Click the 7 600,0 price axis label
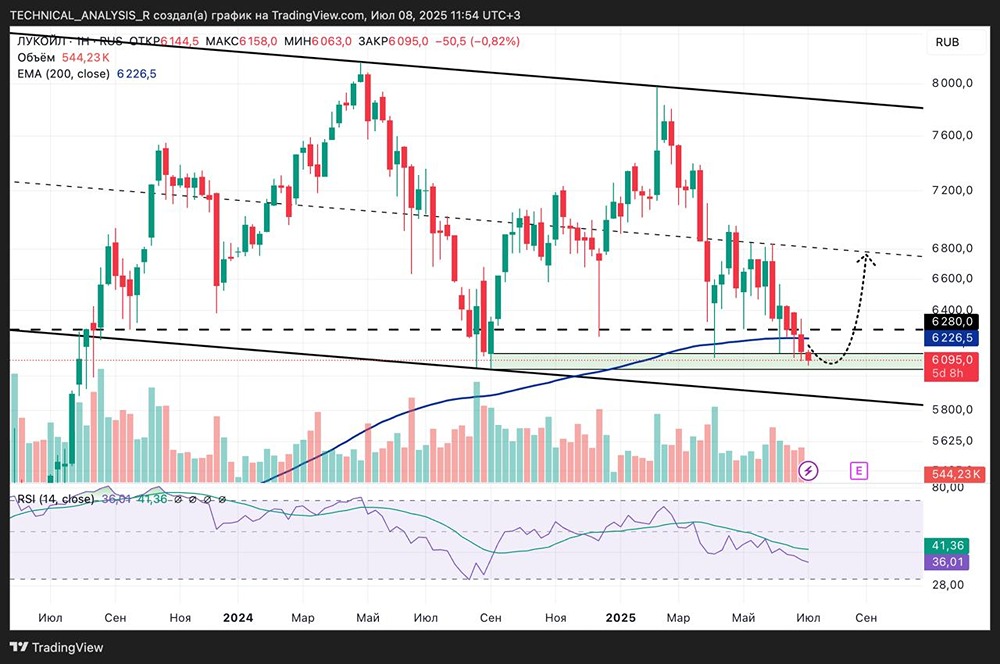 952,135
